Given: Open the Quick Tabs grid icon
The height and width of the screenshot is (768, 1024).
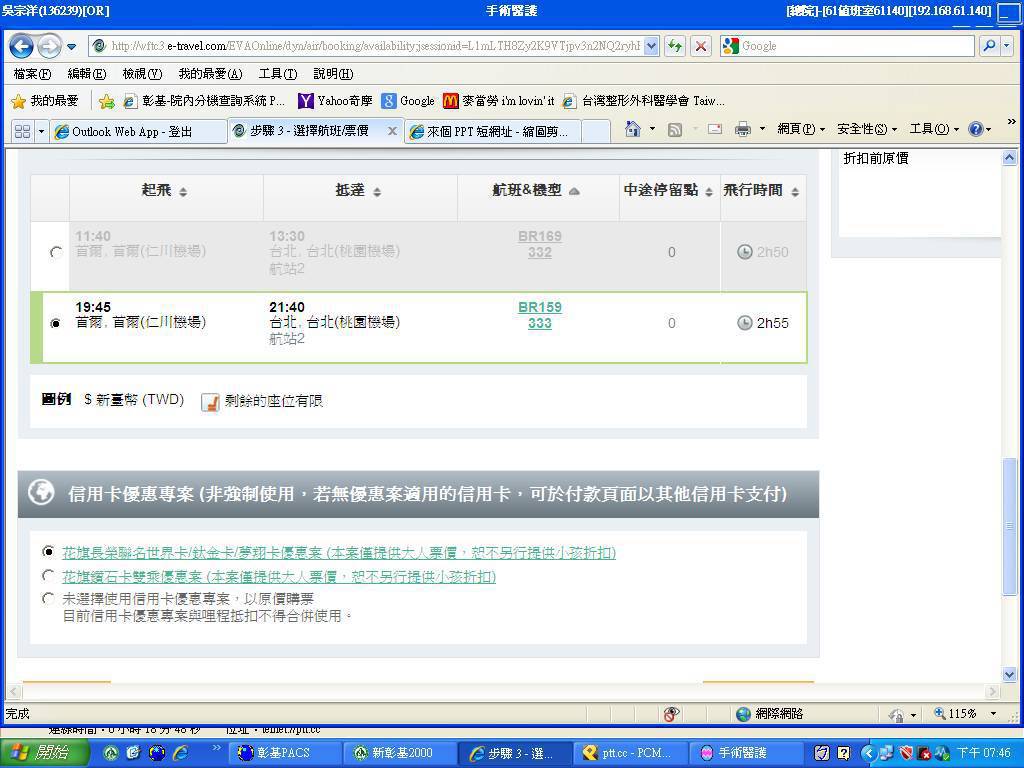Looking at the screenshot, I should click(x=22, y=131).
